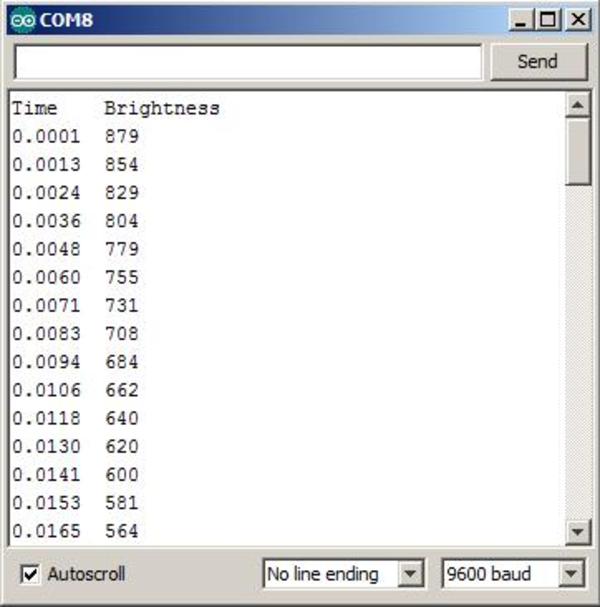The height and width of the screenshot is (607, 600).
Task: Click the scrollbar down arrow
Action: (x=576, y=532)
